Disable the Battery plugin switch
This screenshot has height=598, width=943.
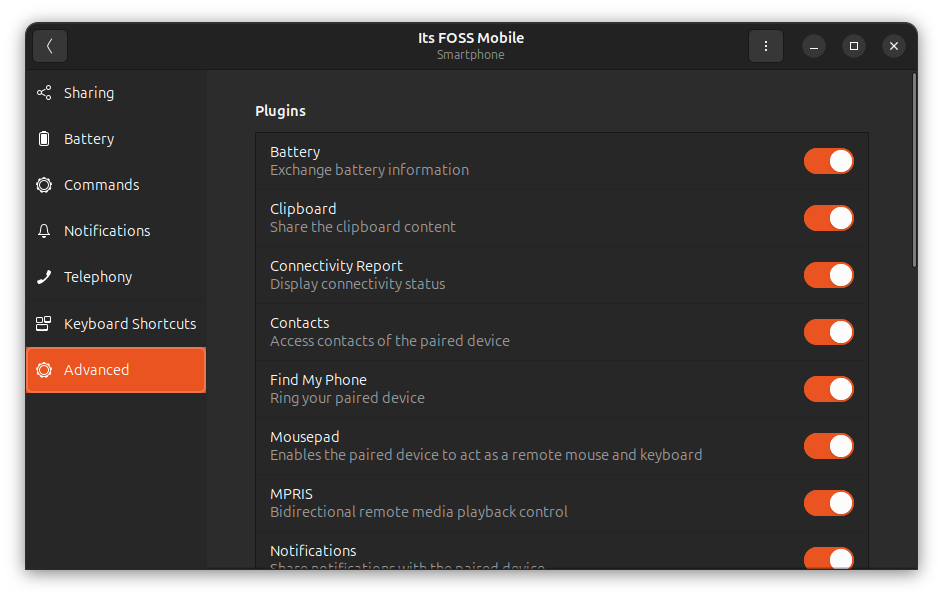coord(828,161)
